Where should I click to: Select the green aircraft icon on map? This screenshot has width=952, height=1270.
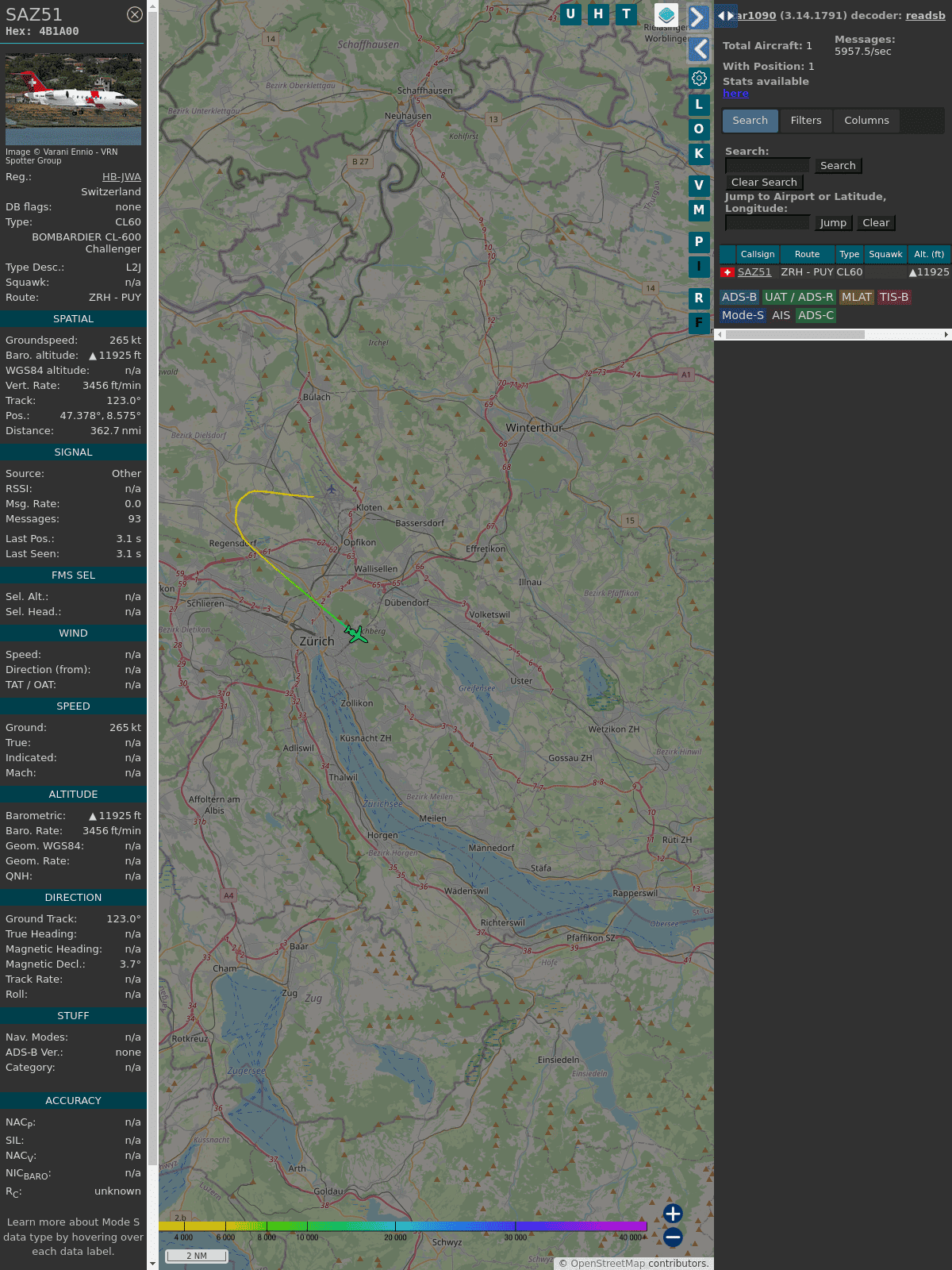(356, 634)
